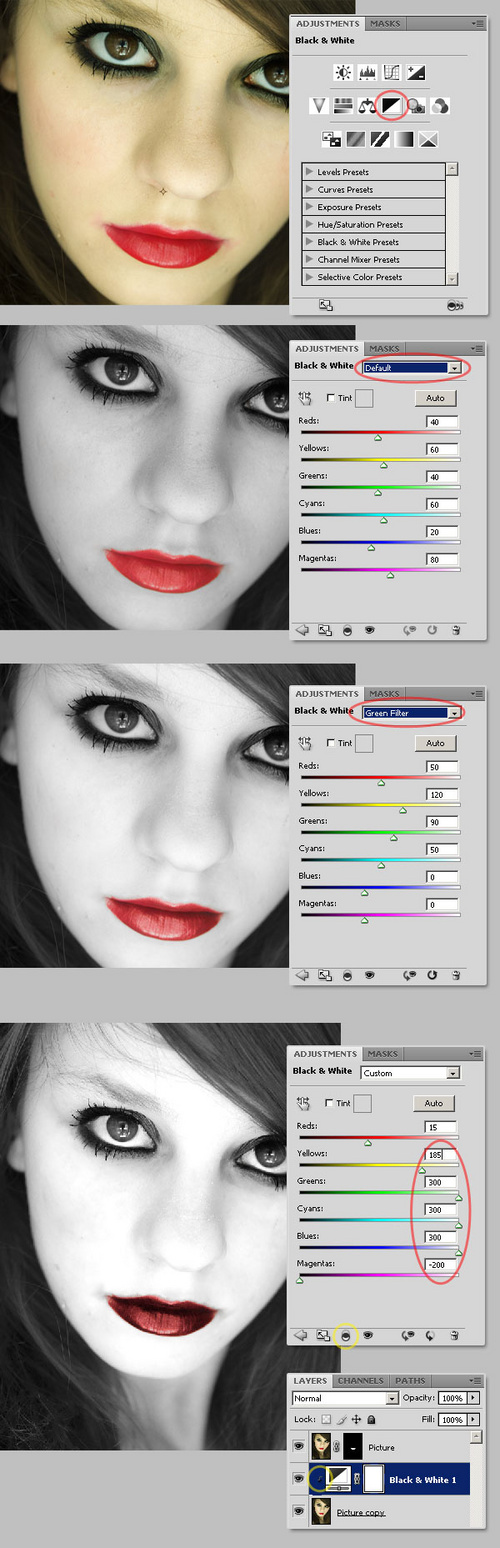Open the Normal blend mode dropdown

click(345, 1398)
